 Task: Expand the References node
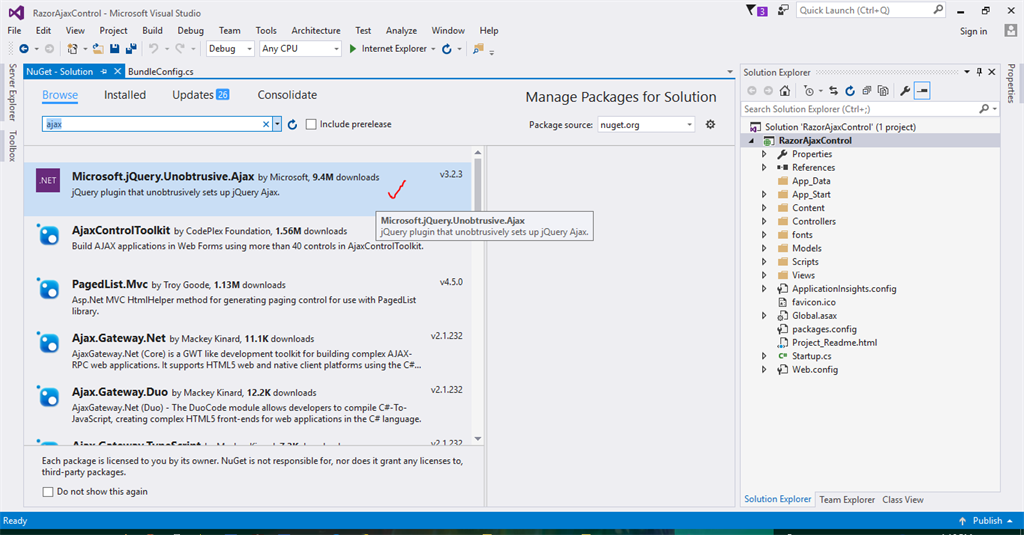coord(764,168)
